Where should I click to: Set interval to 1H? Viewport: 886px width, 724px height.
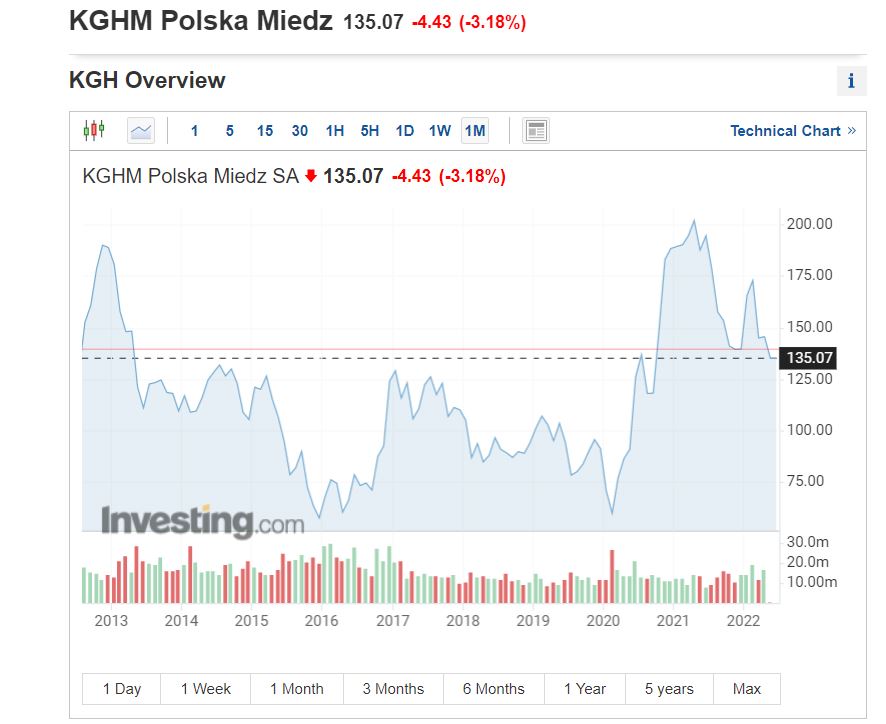click(x=335, y=131)
